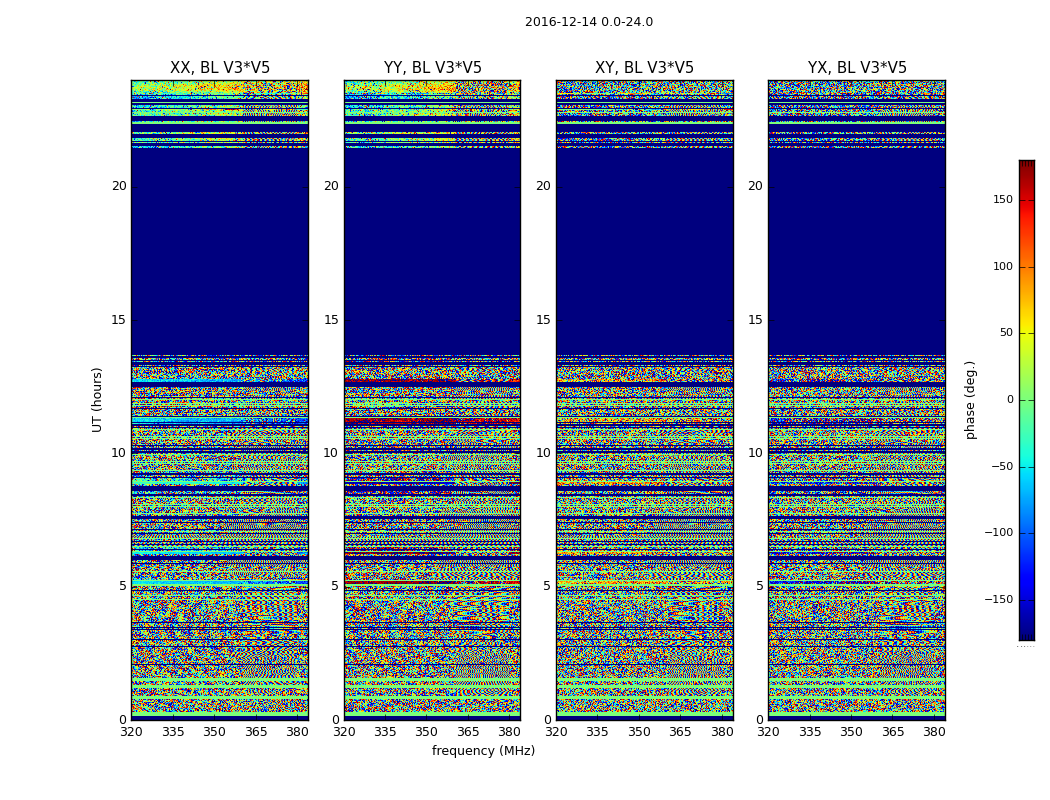Click the colorbar tick label '150'

coord(1003,199)
